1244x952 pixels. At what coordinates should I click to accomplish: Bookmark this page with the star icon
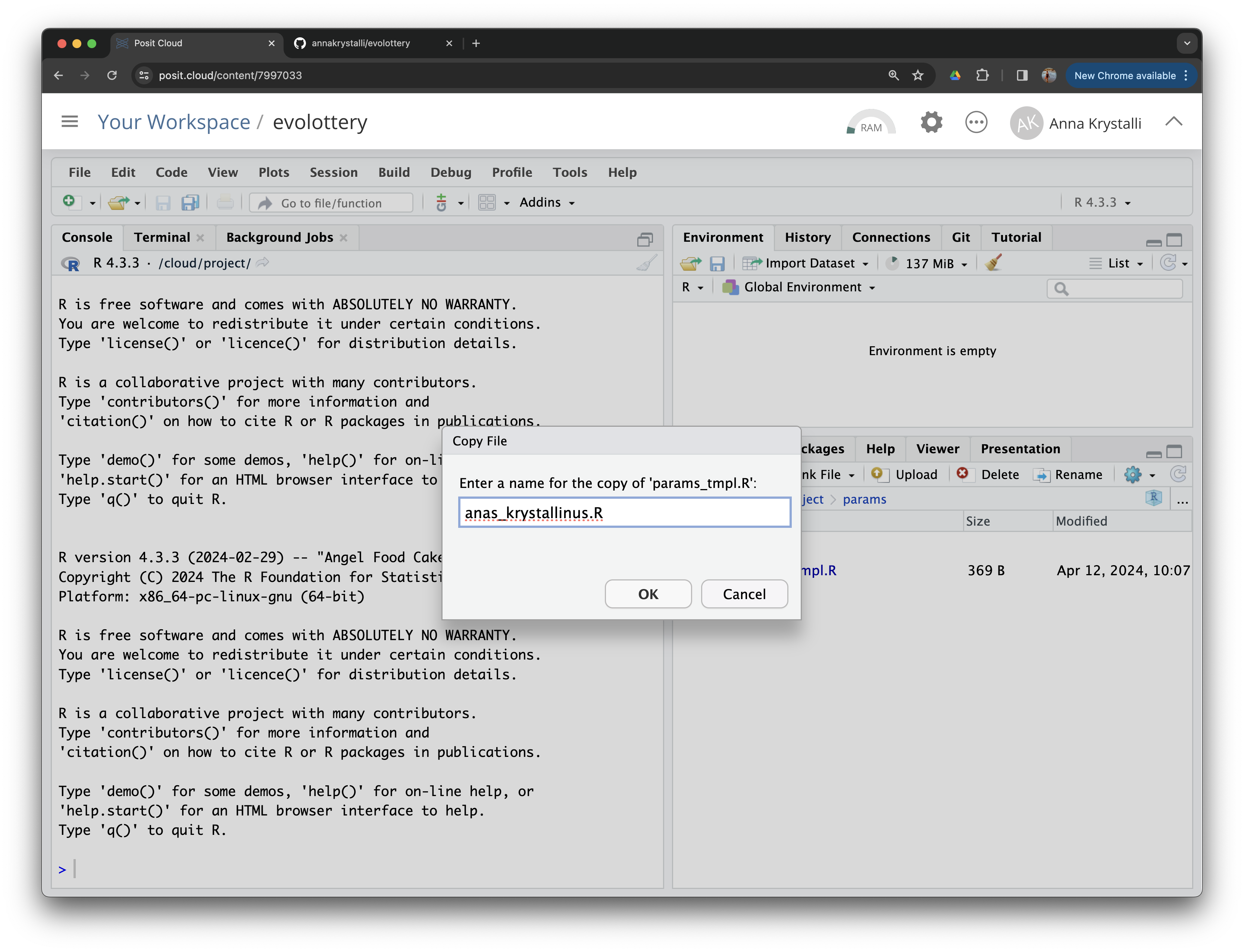[x=918, y=75]
